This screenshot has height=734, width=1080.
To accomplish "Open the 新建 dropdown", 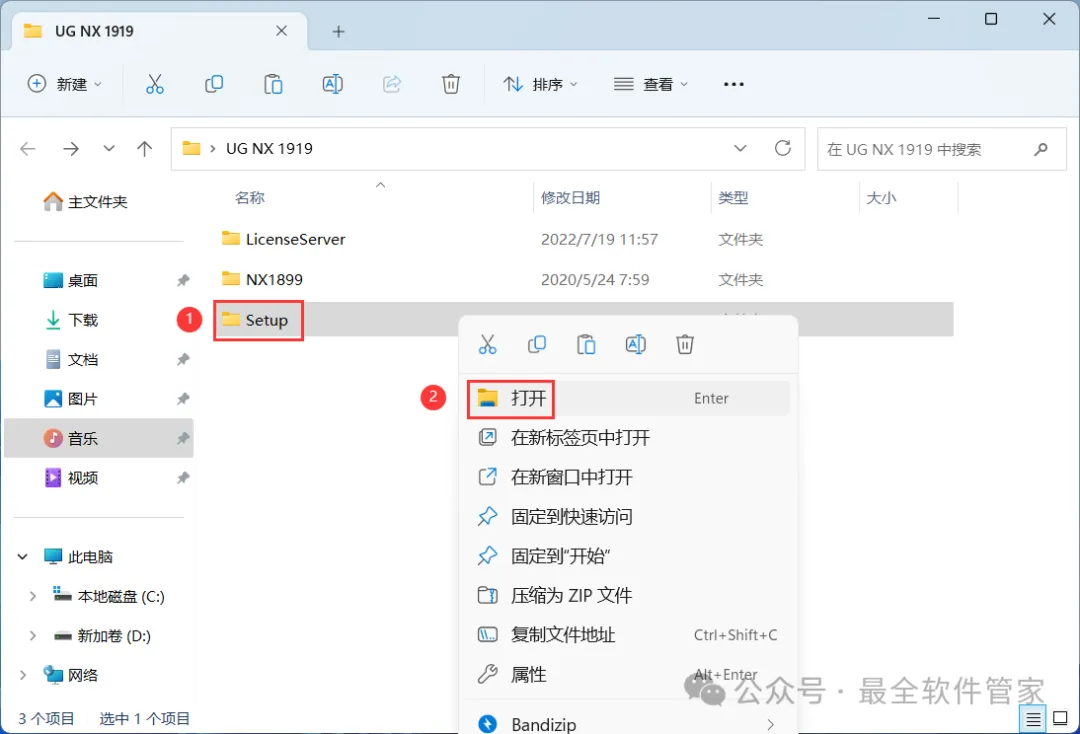I will click(x=65, y=84).
